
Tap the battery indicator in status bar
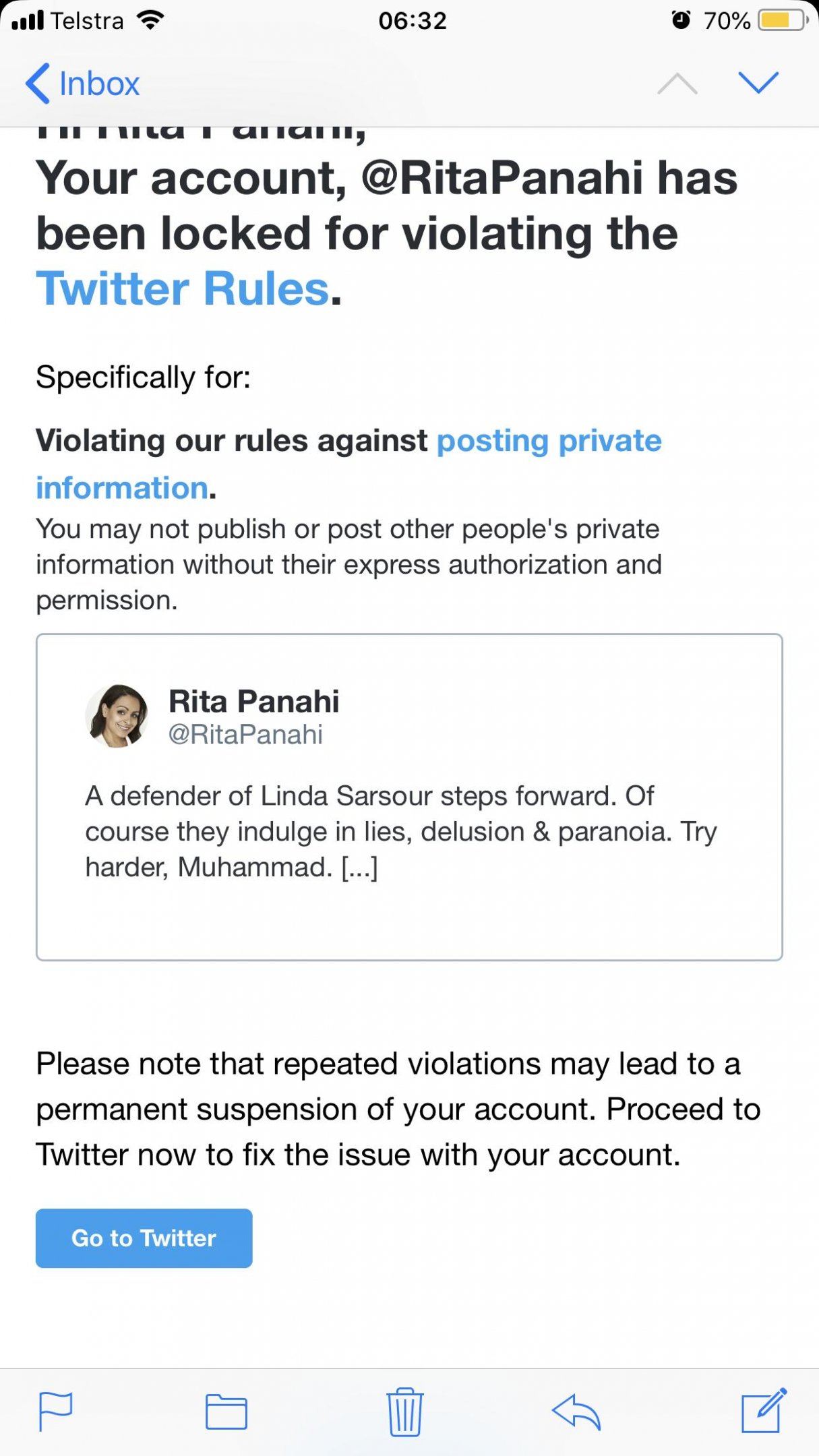coord(784,20)
